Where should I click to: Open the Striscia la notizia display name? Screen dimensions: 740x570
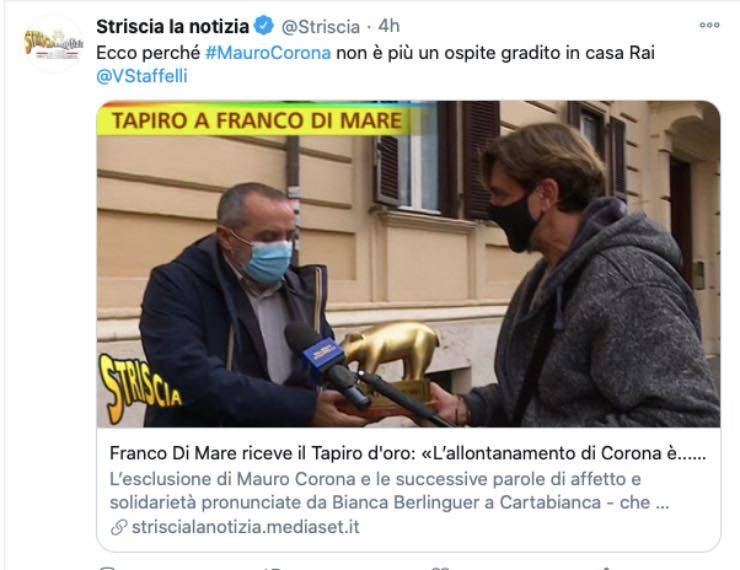point(172,26)
